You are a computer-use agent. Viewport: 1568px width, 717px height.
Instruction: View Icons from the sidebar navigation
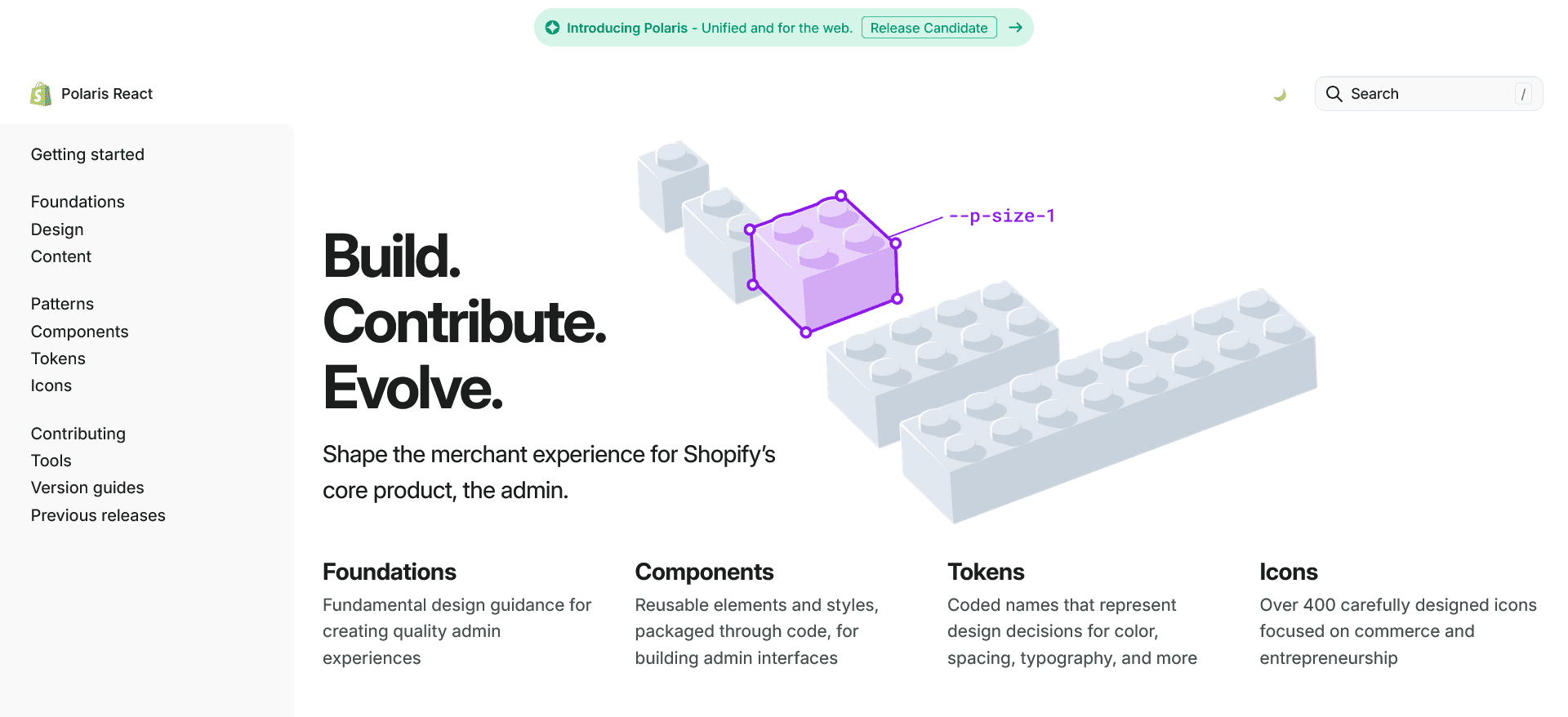click(x=51, y=385)
